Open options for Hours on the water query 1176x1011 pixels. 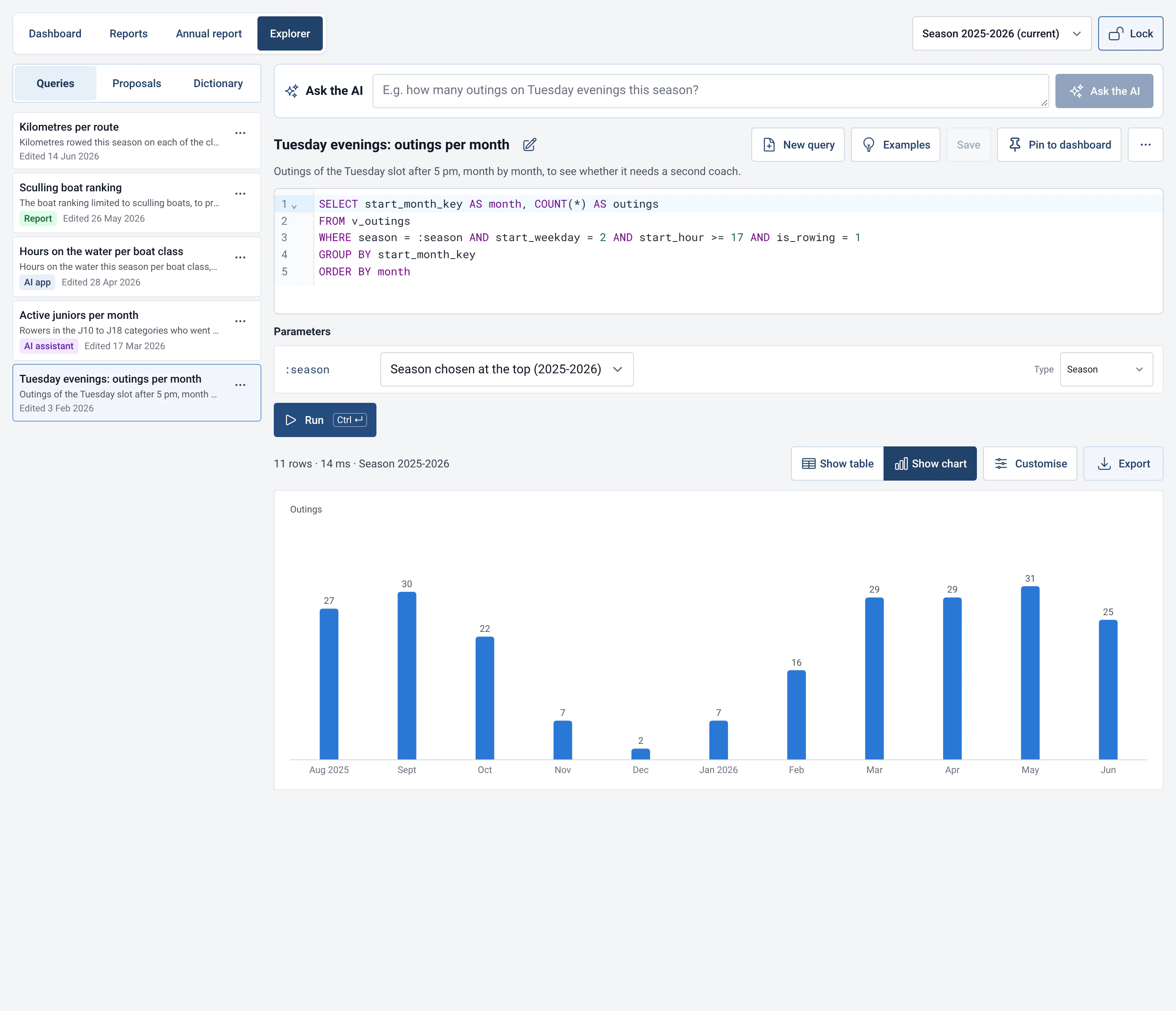[x=240, y=258]
